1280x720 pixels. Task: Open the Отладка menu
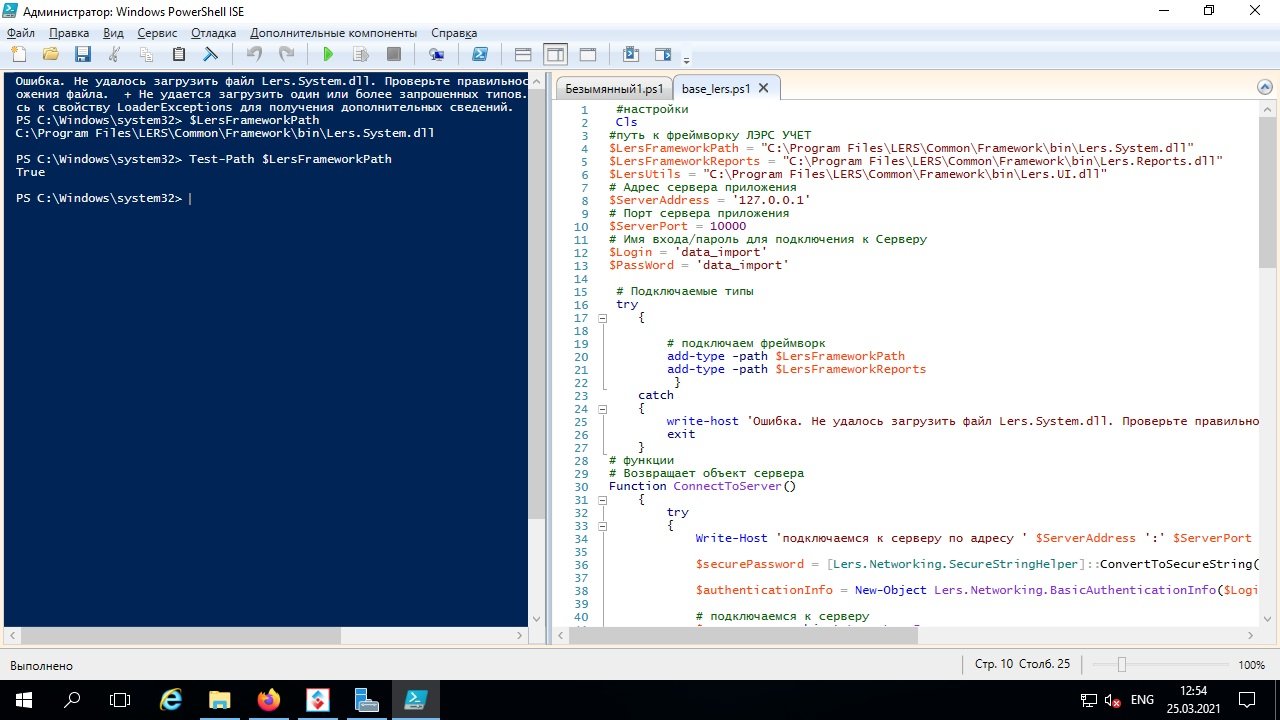point(213,33)
